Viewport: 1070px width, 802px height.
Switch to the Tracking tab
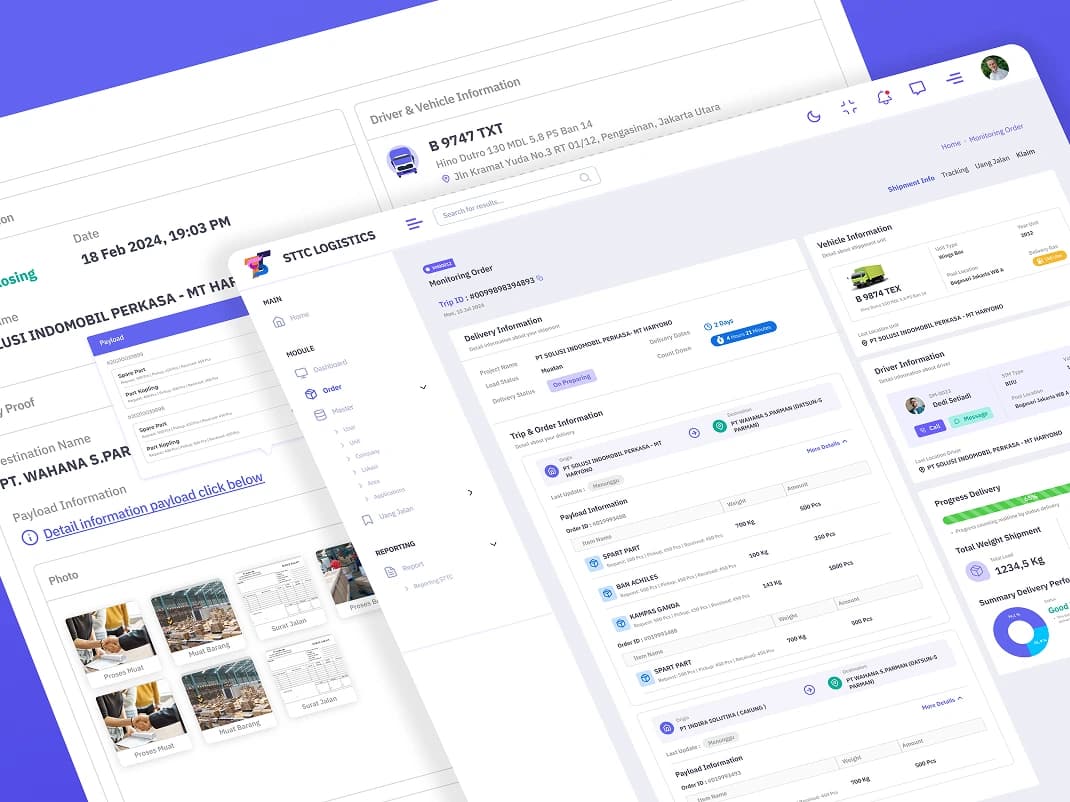(x=955, y=172)
